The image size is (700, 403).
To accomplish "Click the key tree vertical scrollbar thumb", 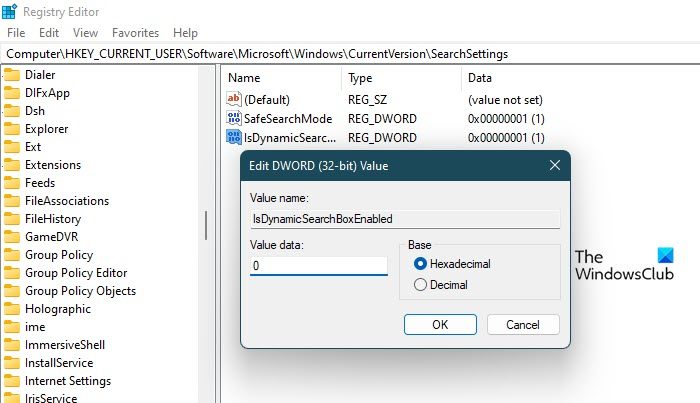I will point(206,225).
